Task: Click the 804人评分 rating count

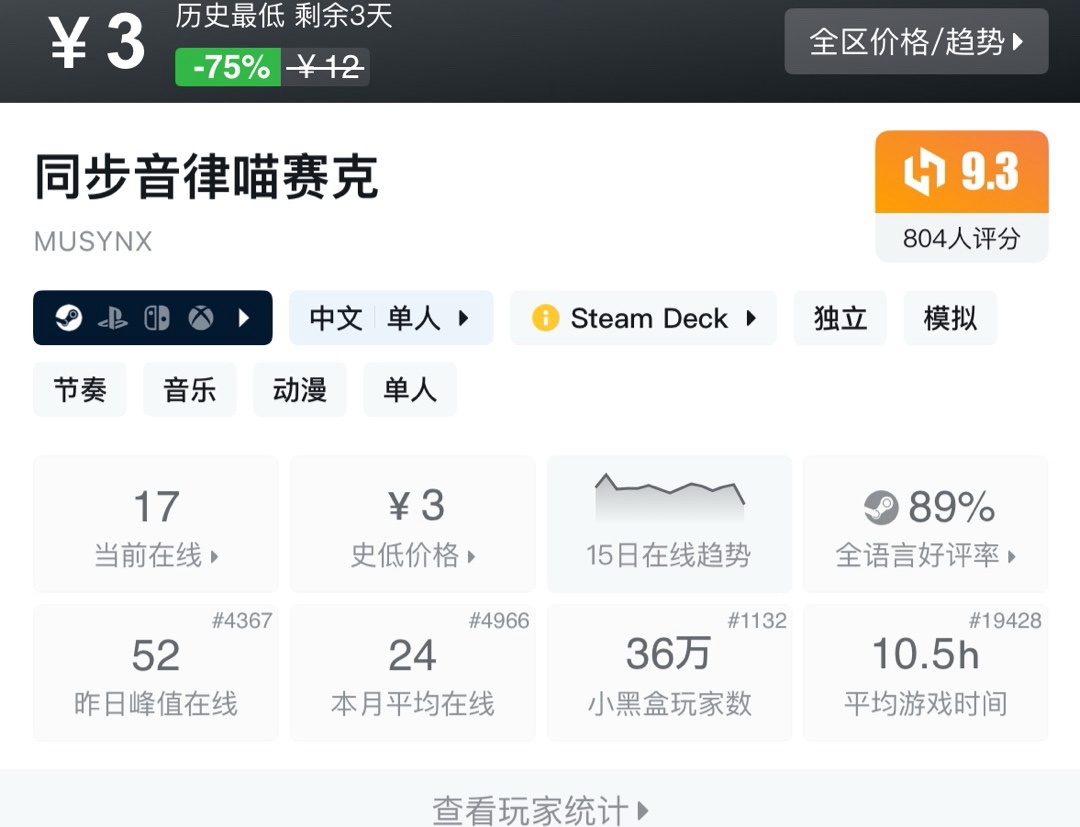Action: point(962,238)
